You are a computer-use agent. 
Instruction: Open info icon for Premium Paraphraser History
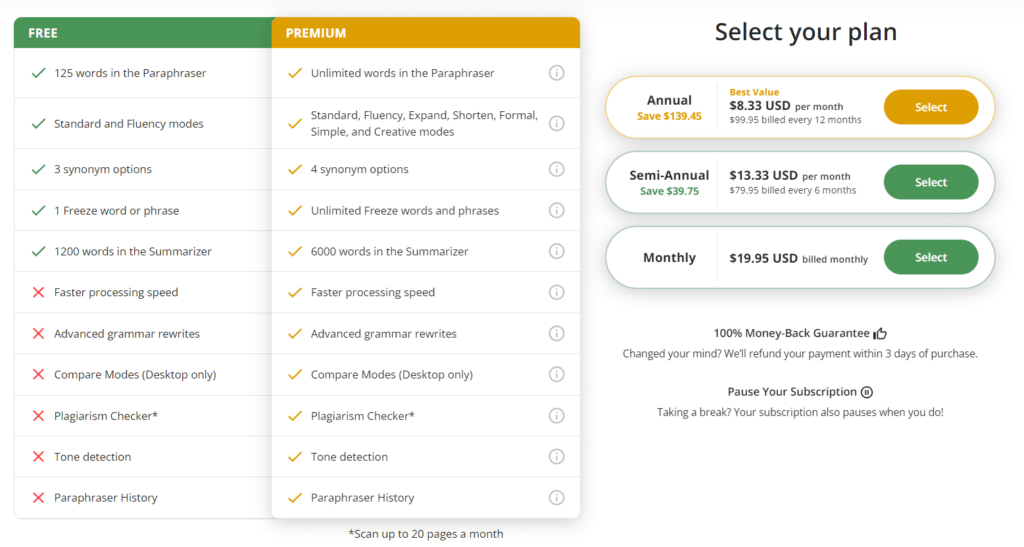tap(556, 498)
